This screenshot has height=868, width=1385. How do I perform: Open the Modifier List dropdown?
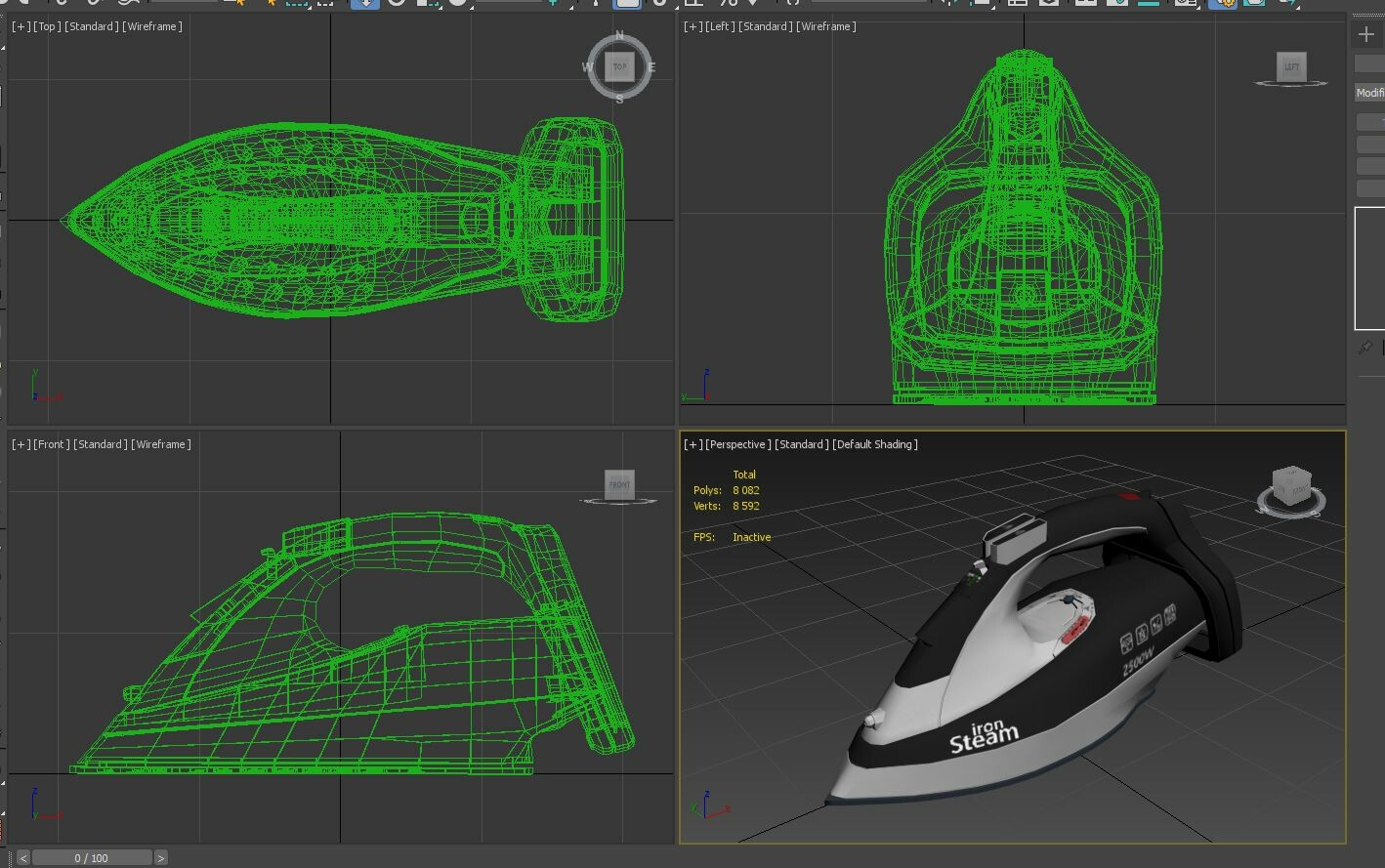[1369, 93]
